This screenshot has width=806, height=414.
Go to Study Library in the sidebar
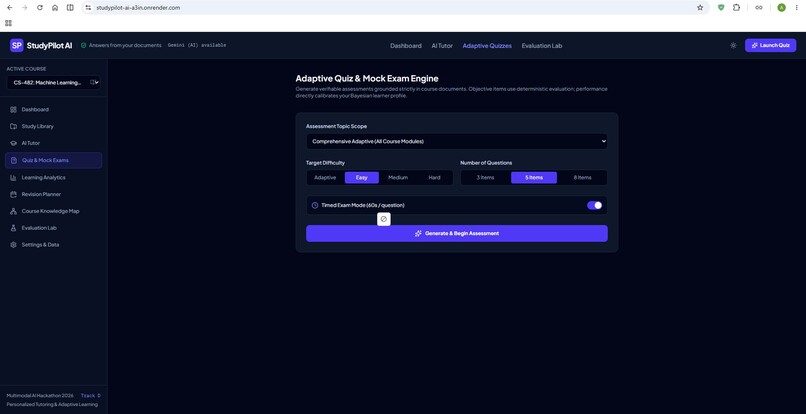point(53,126)
